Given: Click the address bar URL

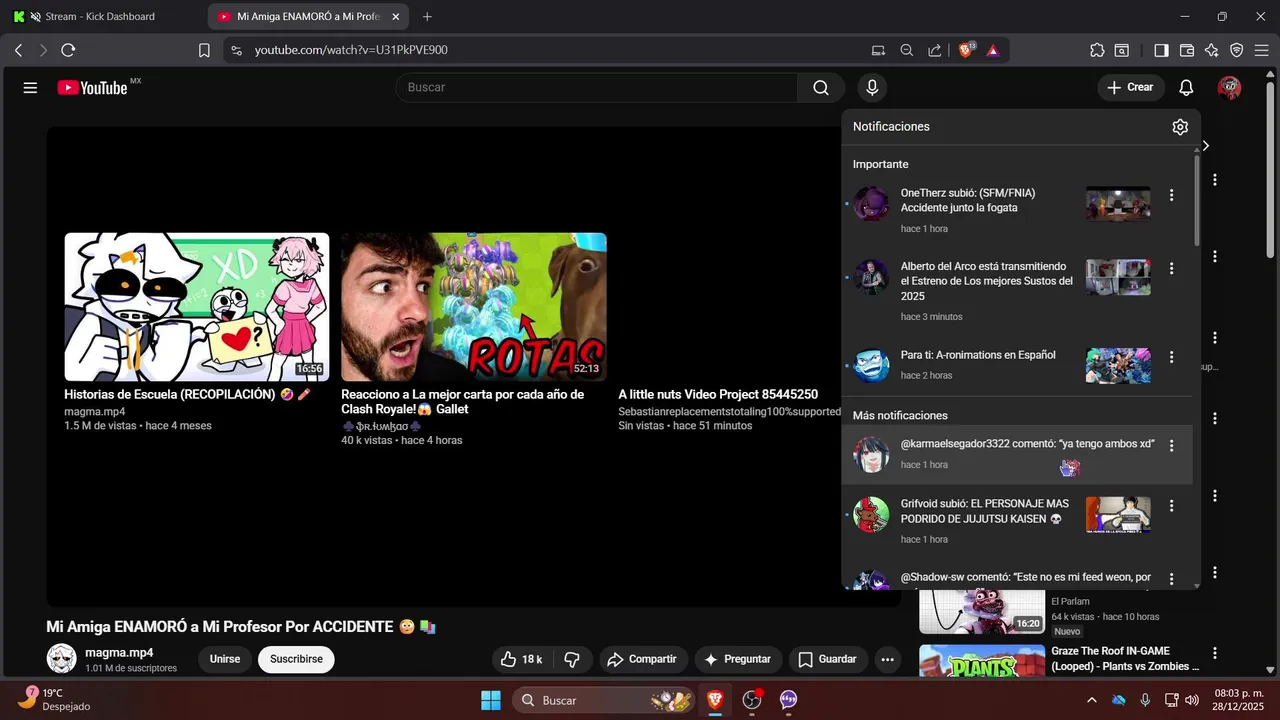Looking at the screenshot, I should click(351, 50).
